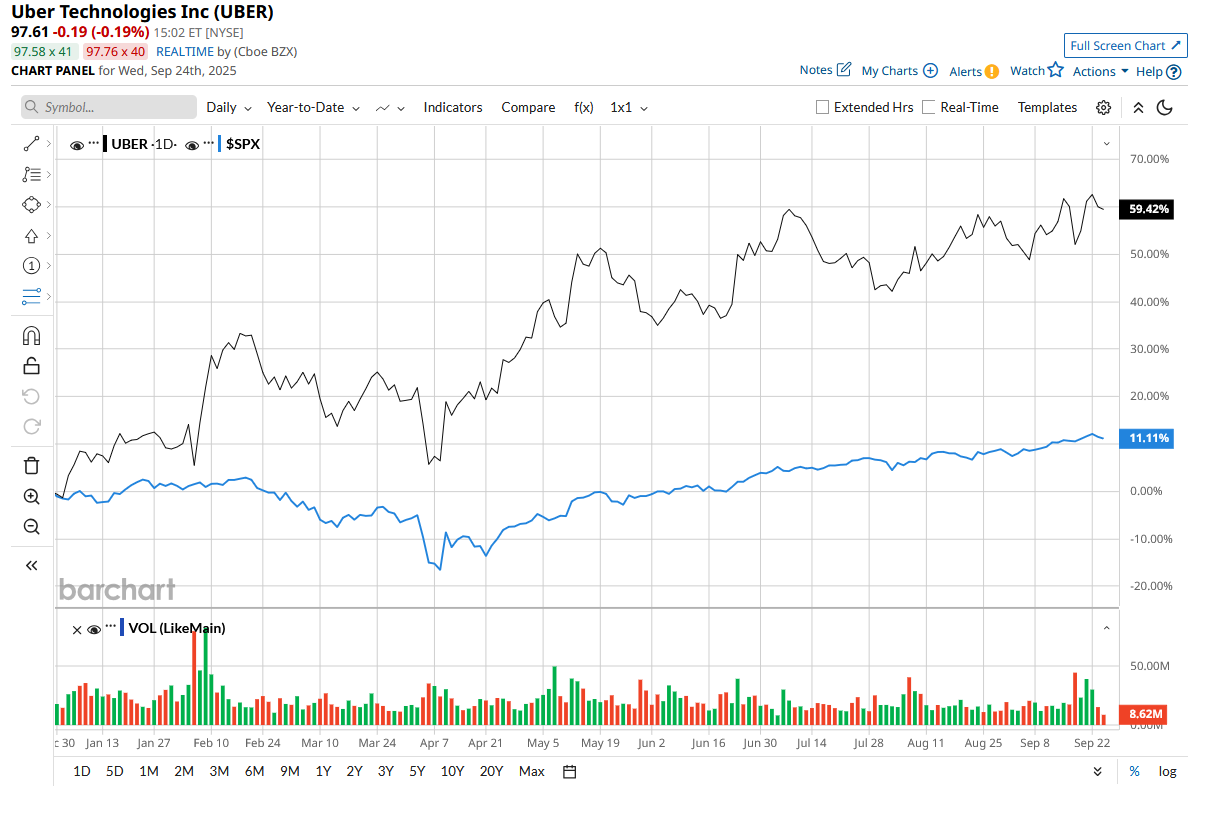Select the horizontal price lines tool
This screenshot has width=1205, height=835.
point(30,297)
